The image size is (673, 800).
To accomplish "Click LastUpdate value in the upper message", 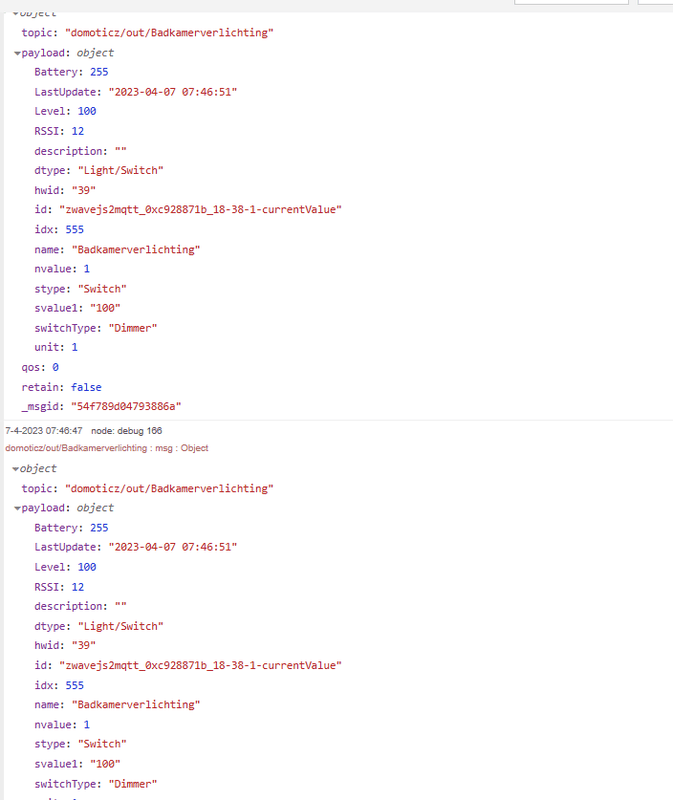I will [172, 92].
